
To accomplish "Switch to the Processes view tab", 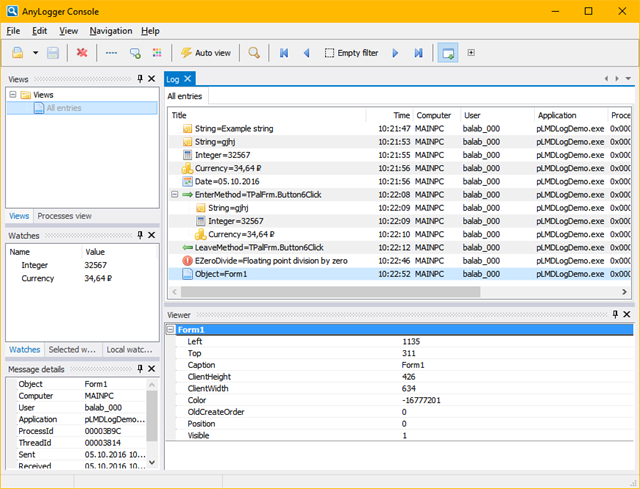I will pyautogui.click(x=64, y=216).
